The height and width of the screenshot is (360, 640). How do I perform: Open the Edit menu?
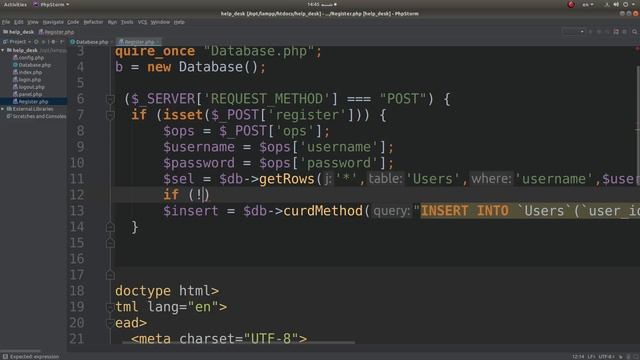19,22
